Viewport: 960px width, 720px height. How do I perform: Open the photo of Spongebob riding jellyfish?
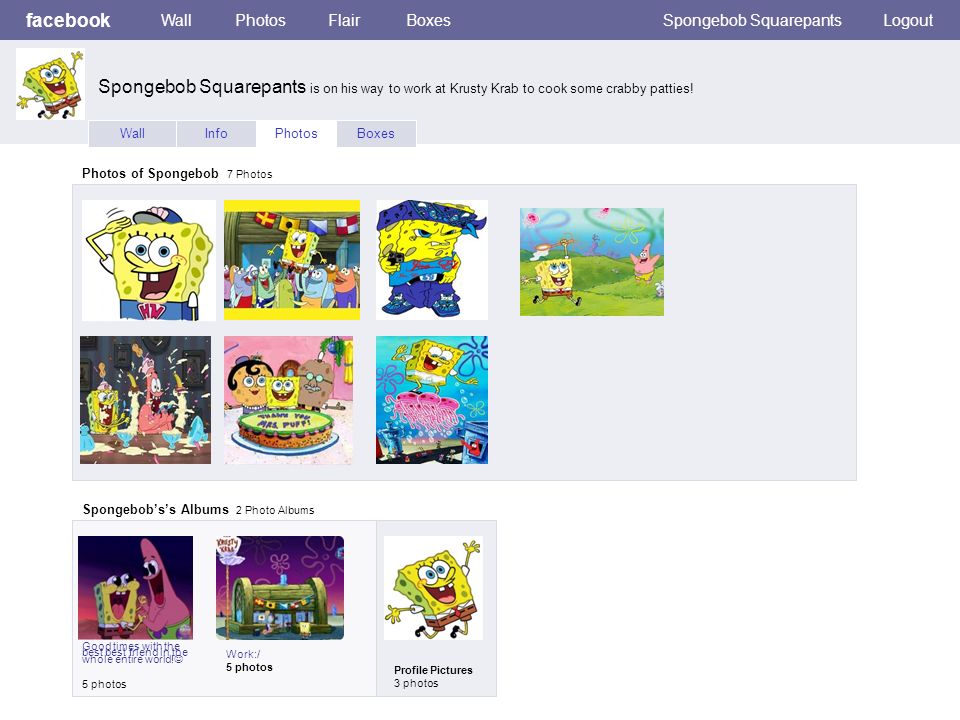point(432,400)
